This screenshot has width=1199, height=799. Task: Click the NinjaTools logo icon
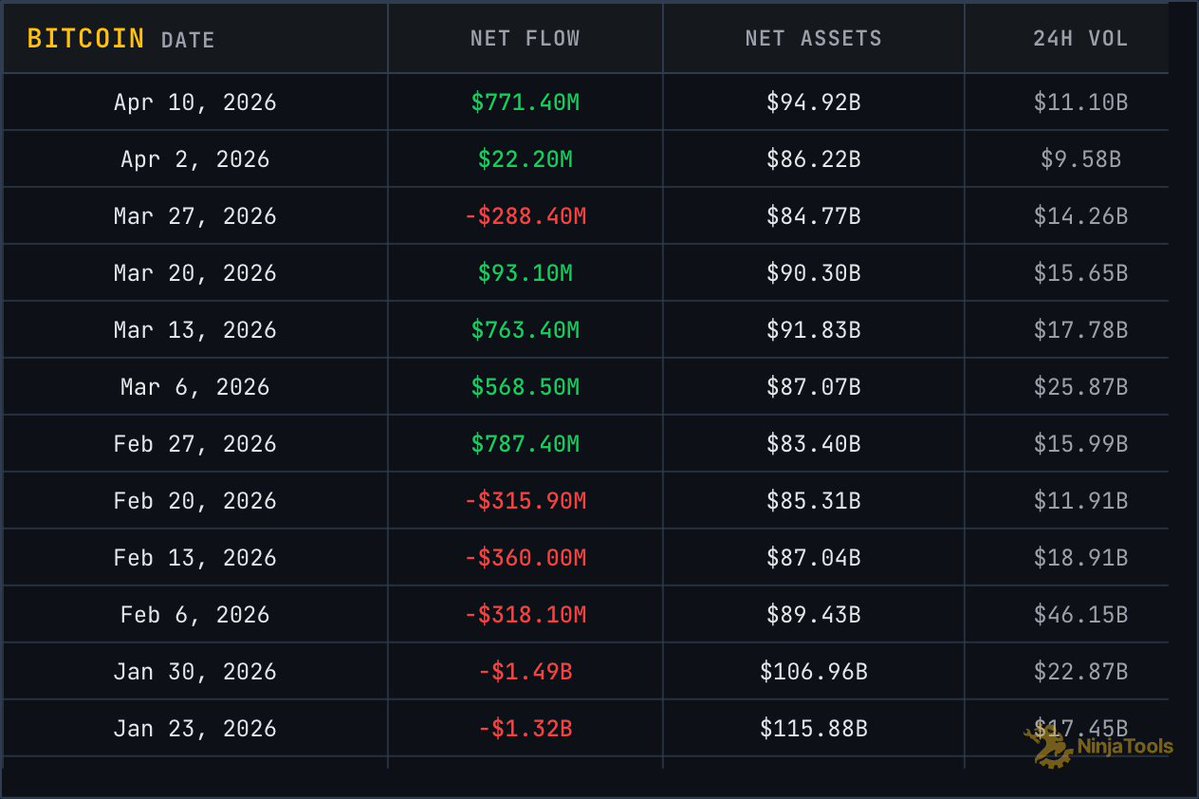(1048, 747)
